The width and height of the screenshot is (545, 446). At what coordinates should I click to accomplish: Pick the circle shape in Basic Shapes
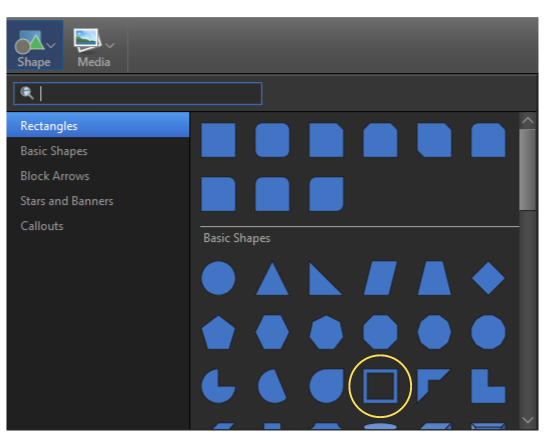(x=218, y=278)
